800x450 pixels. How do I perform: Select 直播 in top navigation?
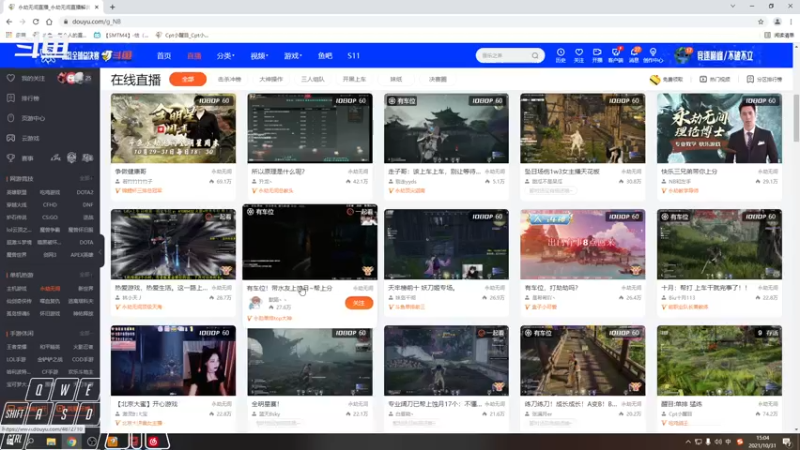point(194,56)
